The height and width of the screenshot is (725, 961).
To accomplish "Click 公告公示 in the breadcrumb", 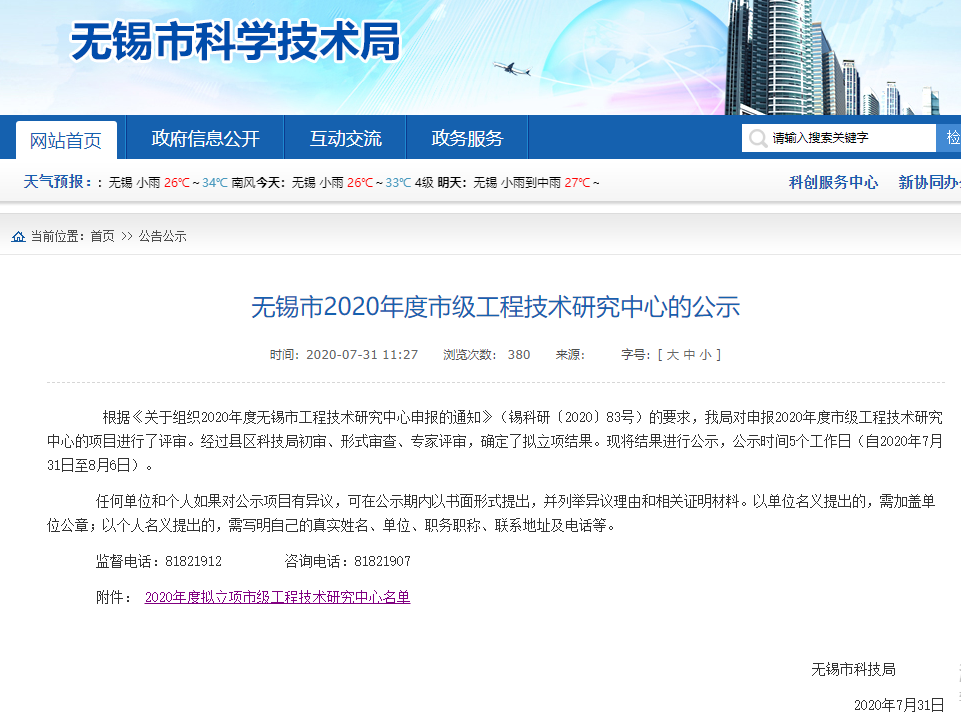I will [x=162, y=237].
